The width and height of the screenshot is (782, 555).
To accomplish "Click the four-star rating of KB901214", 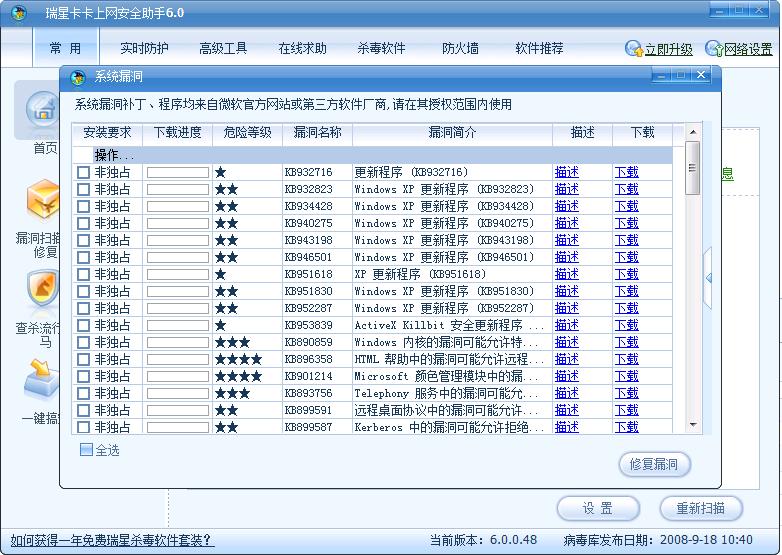I will (238, 376).
